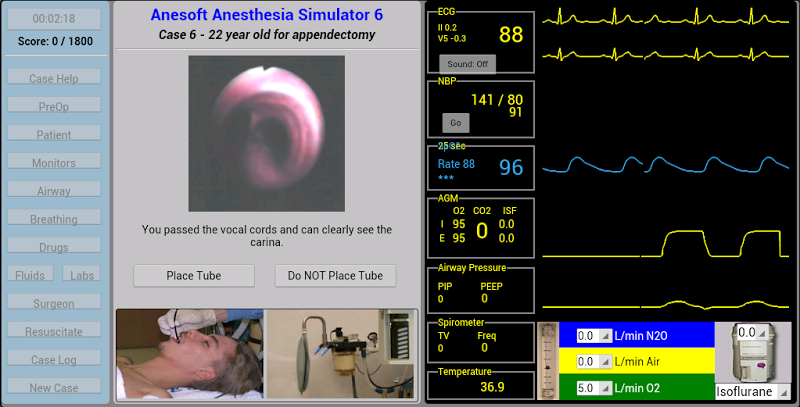This screenshot has width=800, height=407.
Task: Click the bronchoscope carina view image
Action: click(x=266, y=134)
